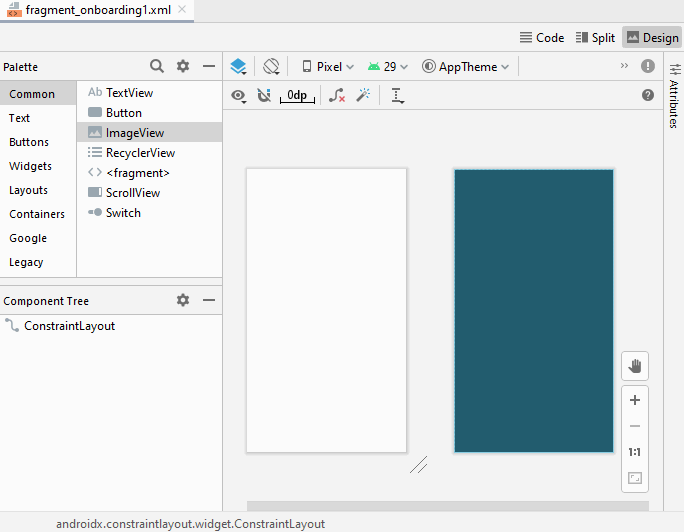Open the API 29 version dropdown
This screenshot has height=532, width=684.
point(388,67)
